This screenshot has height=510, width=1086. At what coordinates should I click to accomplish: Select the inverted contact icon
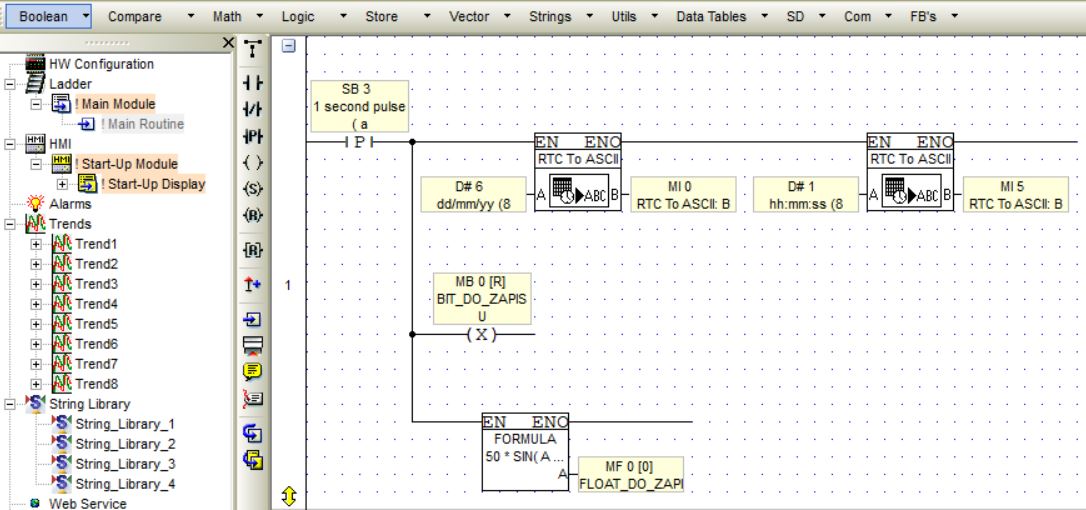[x=253, y=109]
